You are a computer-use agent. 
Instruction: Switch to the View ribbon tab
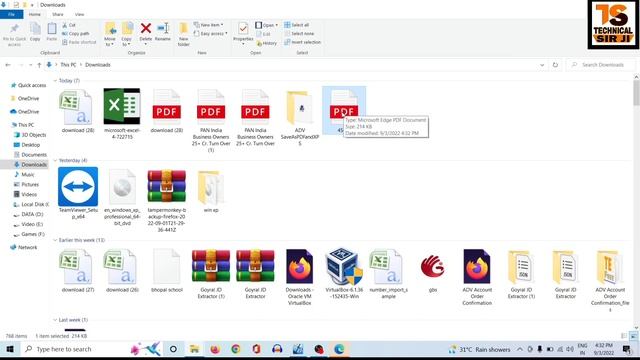point(79,14)
